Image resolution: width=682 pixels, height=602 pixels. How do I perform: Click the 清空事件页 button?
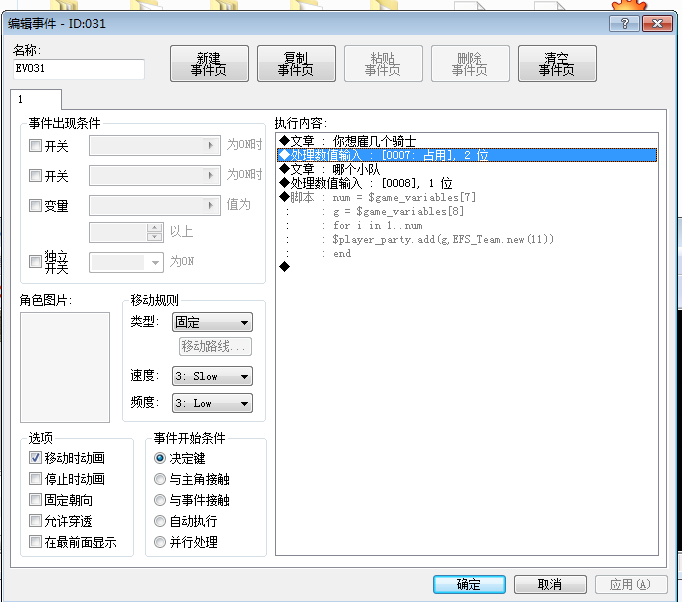(557, 64)
